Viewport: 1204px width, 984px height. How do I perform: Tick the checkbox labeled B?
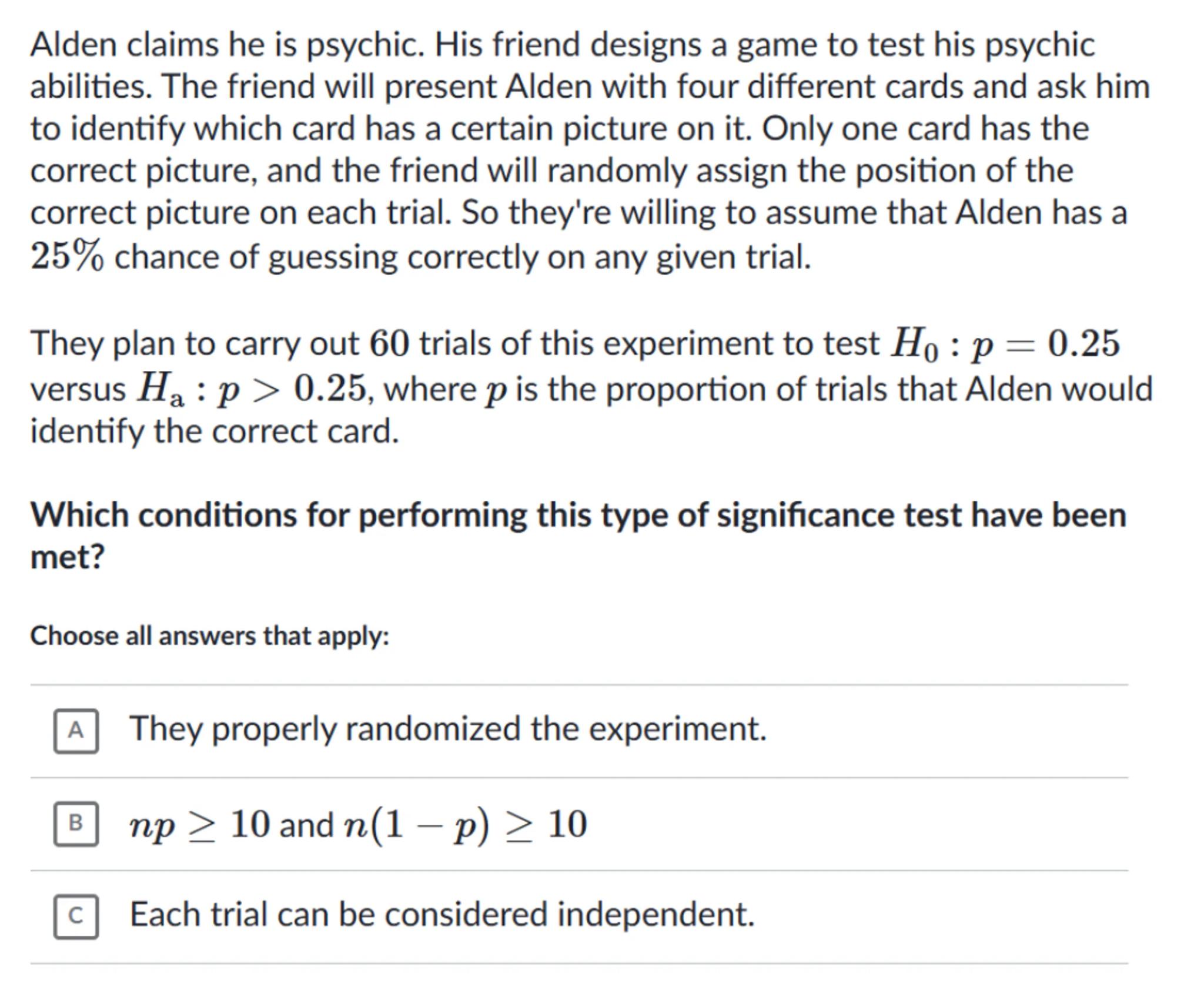[x=76, y=824]
